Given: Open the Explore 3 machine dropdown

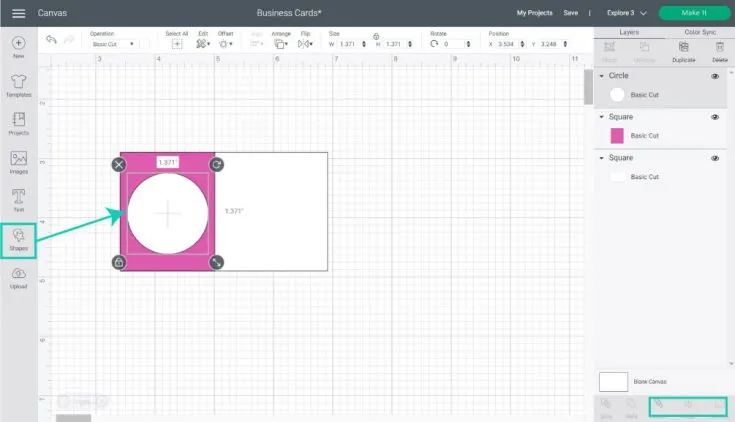Looking at the screenshot, I should 626,13.
